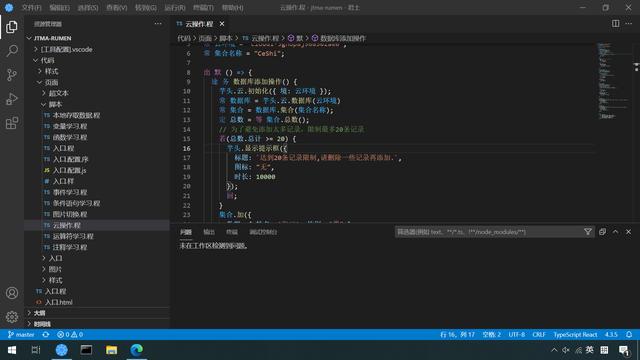Screen dimensions: 640x360
Task: Click the UTF-8 encoding in status bar
Action: tap(517, 335)
